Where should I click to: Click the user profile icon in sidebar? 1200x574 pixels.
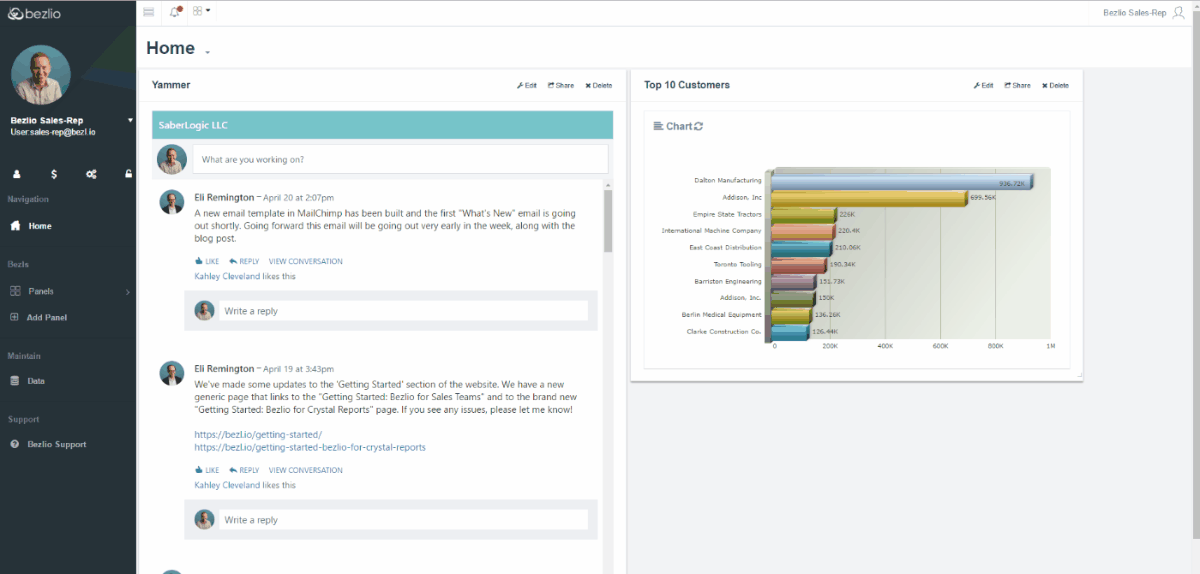pyautogui.click(x=17, y=174)
